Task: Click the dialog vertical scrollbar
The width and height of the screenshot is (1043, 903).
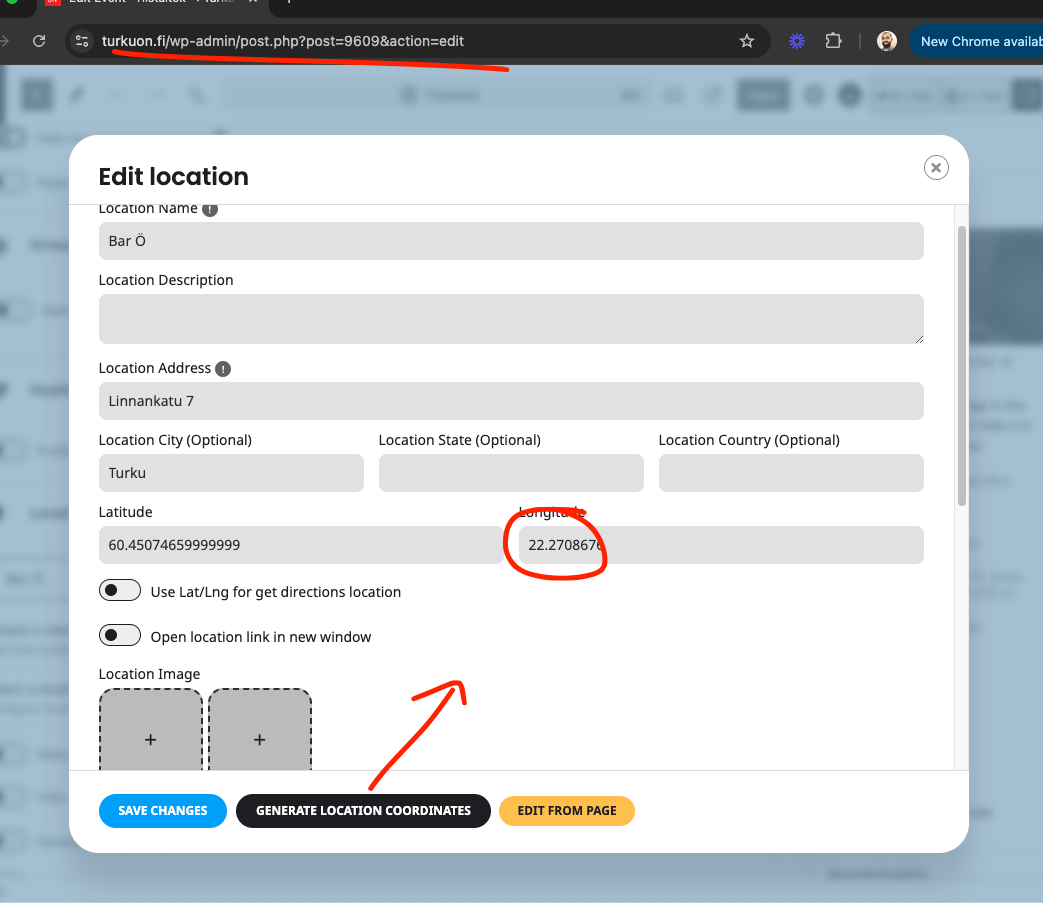Action: pos(962,366)
